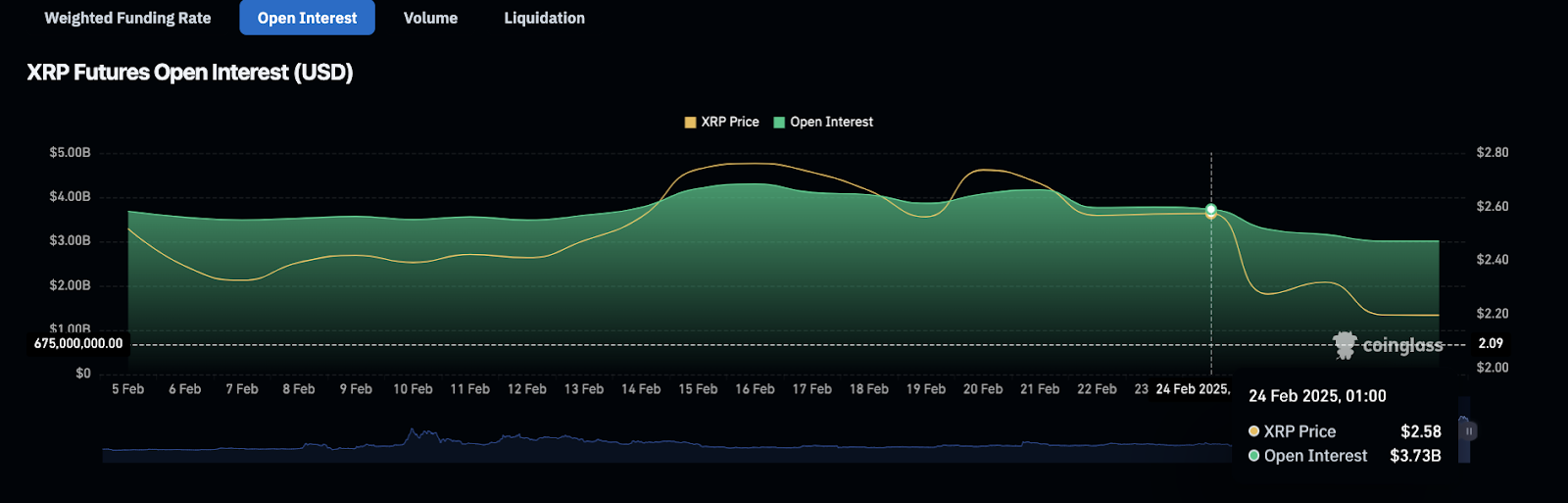Click the green Open Interest legend square

[779, 123]
